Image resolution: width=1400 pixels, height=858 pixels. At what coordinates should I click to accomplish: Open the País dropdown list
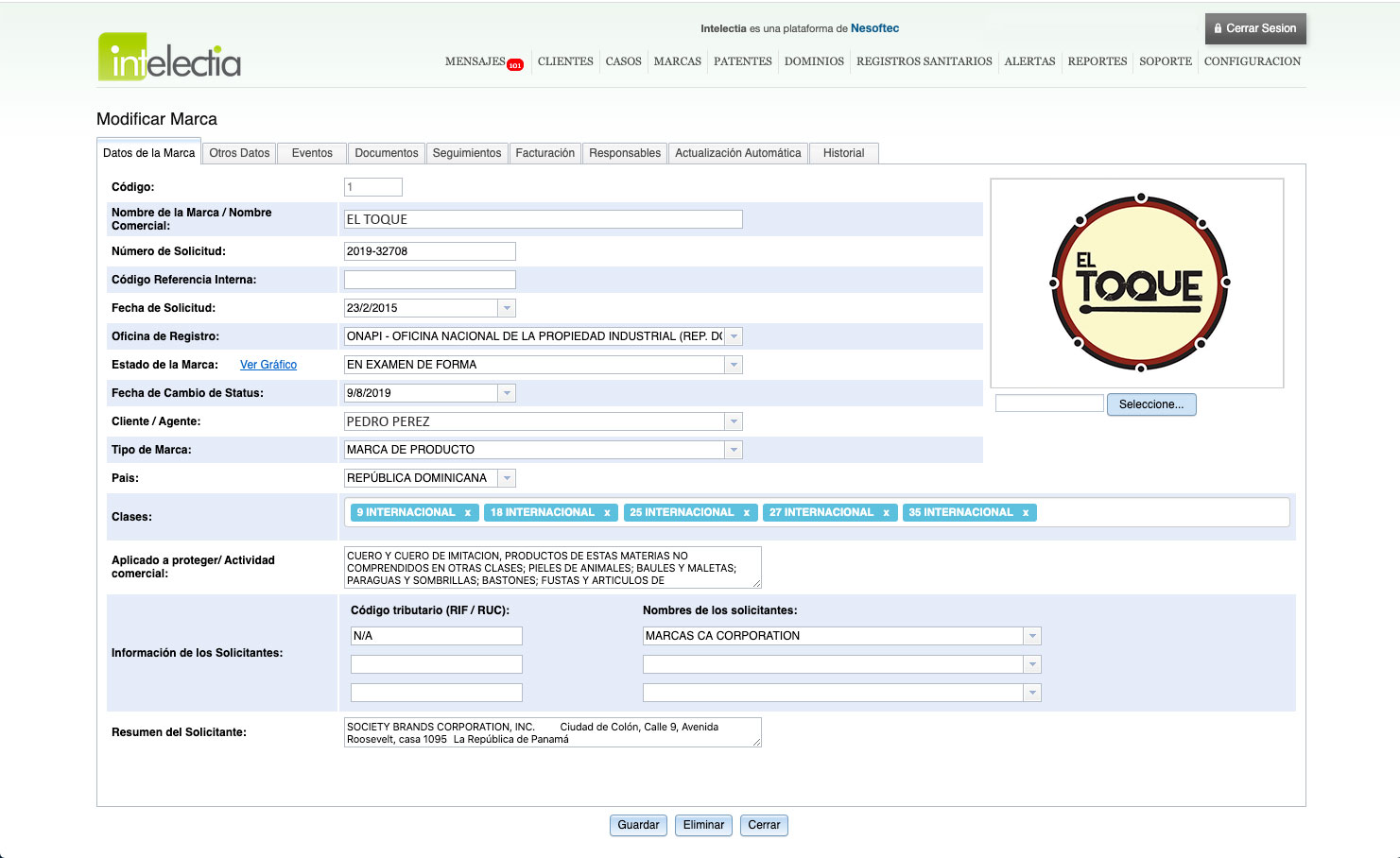tap(507, 478)
